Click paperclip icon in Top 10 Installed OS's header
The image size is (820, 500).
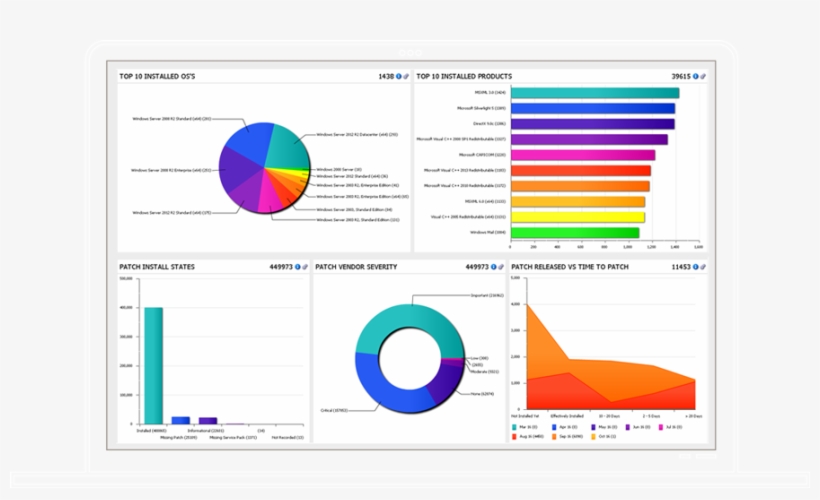406,76
